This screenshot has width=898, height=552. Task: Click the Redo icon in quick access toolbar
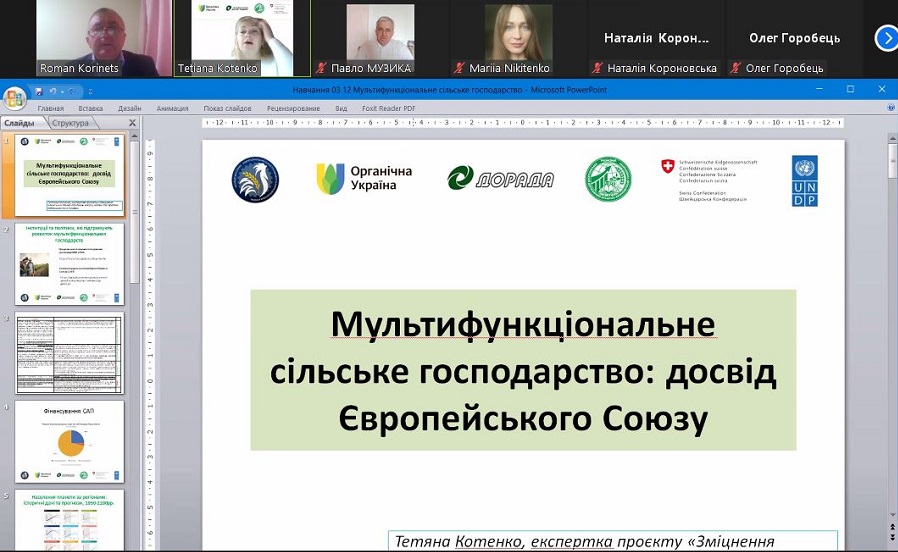[x=72, y=92]
